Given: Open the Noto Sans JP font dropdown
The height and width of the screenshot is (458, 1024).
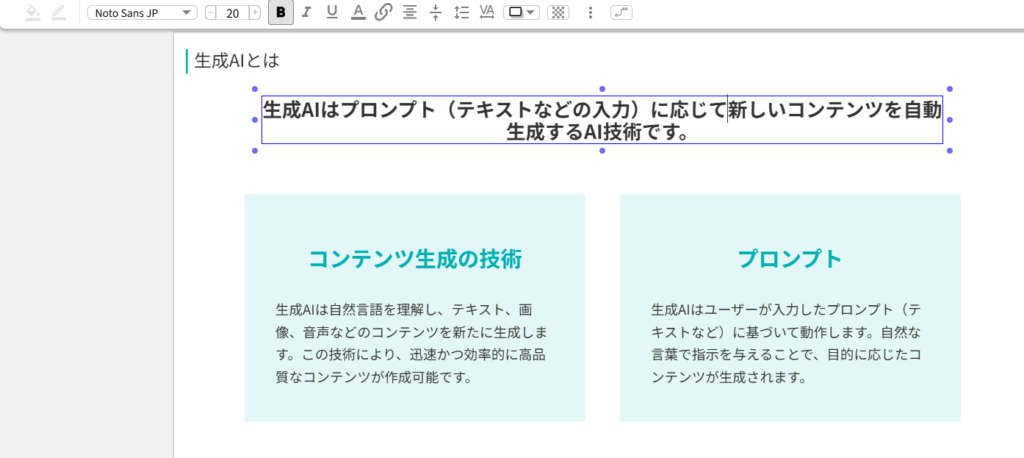Looking at the screenshot, I should 142,12.
